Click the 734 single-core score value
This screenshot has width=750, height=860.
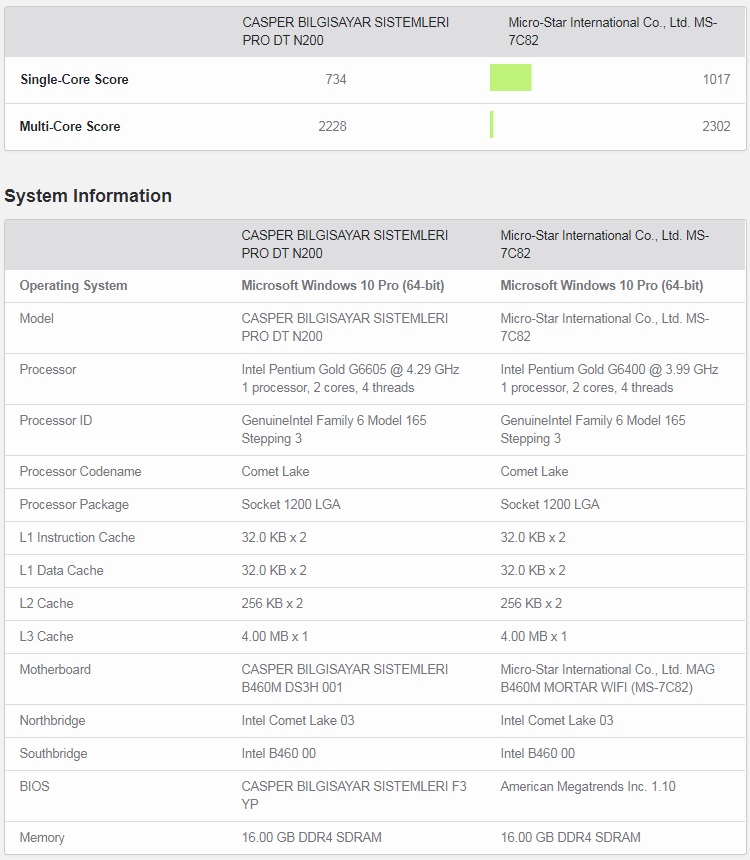pos(336,80)
